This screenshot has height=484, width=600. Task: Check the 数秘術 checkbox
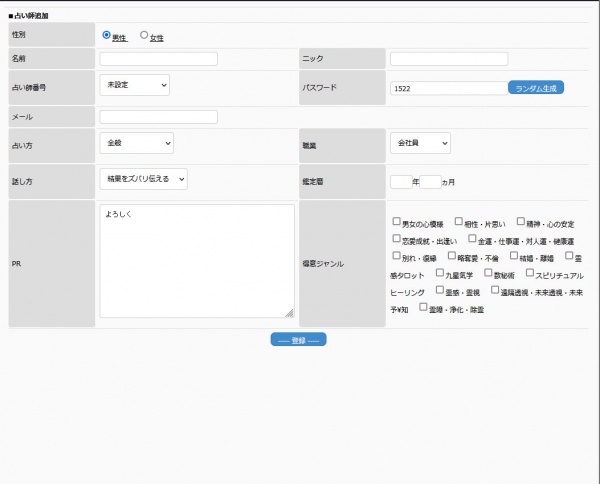(x=488, y=273)
